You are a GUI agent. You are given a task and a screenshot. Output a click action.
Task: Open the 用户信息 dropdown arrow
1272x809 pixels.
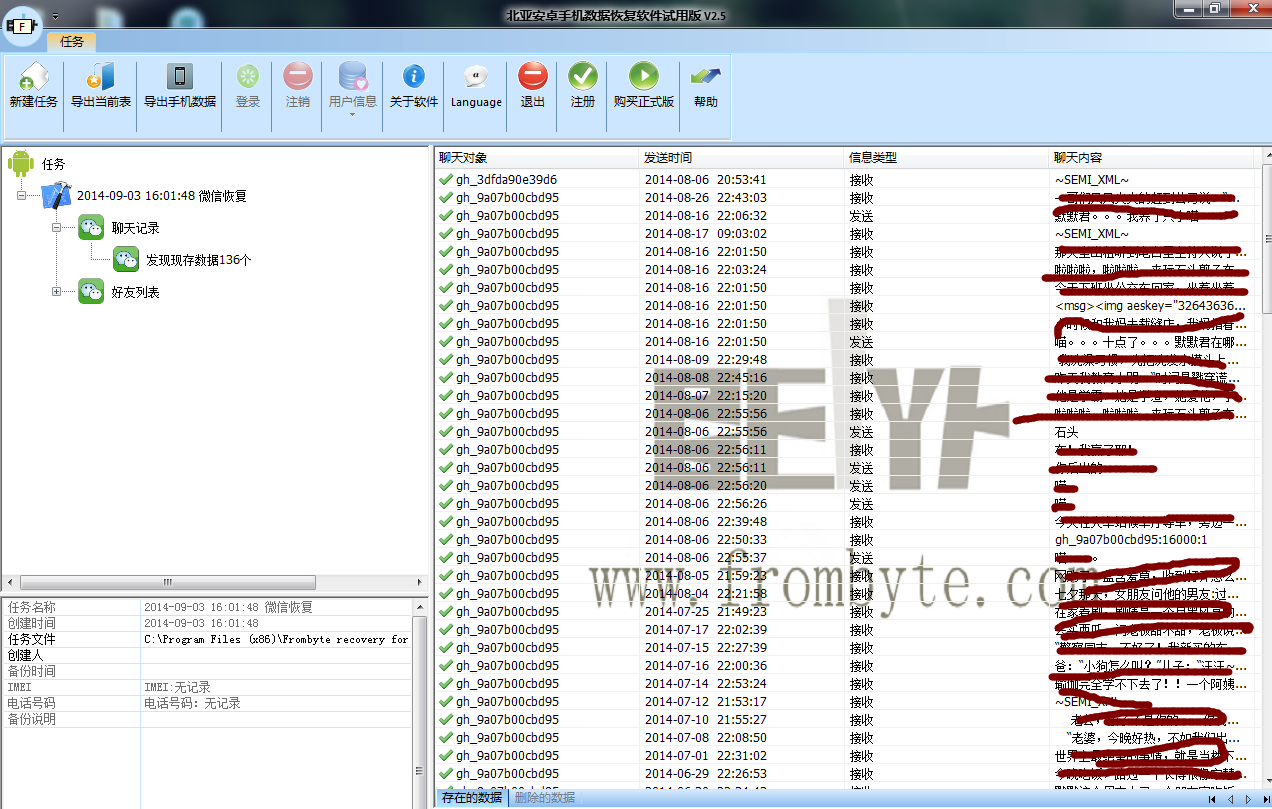tap(353, 114)
